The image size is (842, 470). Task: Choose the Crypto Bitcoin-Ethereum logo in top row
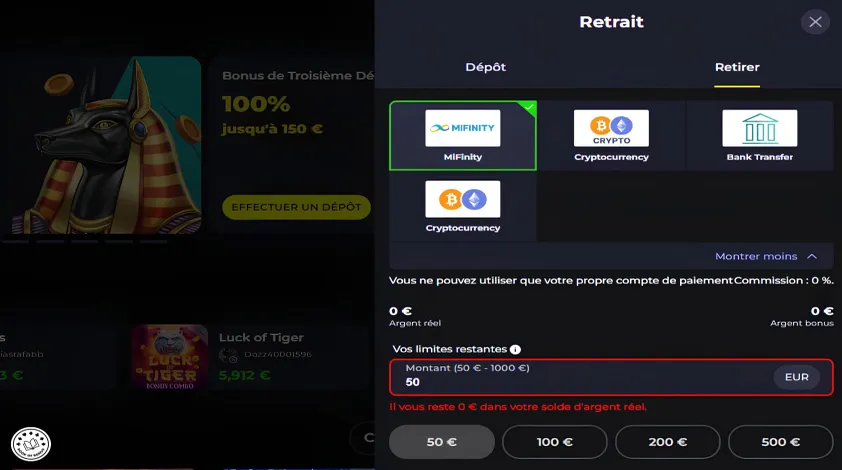(611, 128)
